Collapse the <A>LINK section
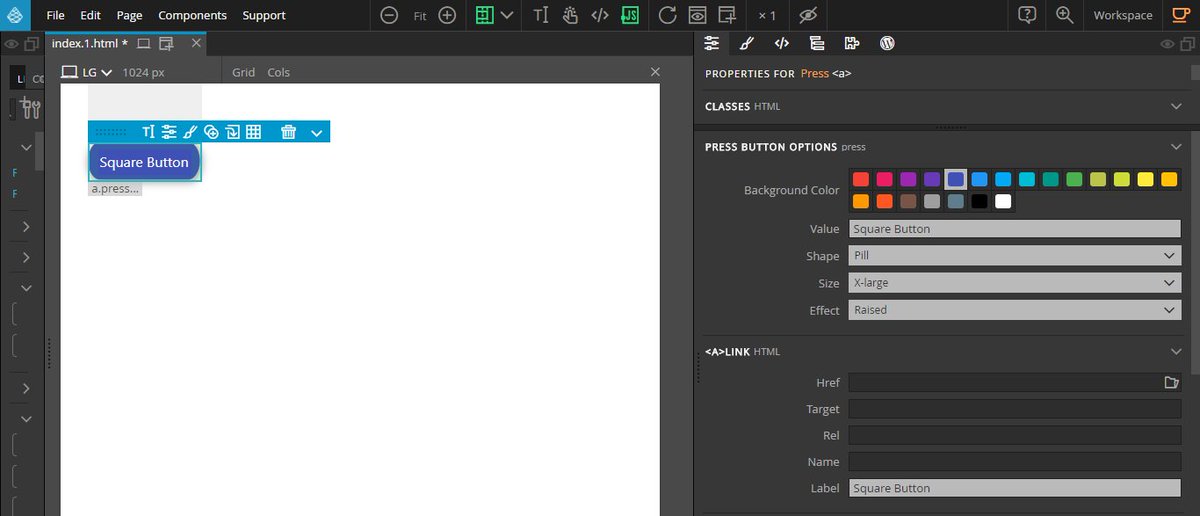 (1176, 352)
